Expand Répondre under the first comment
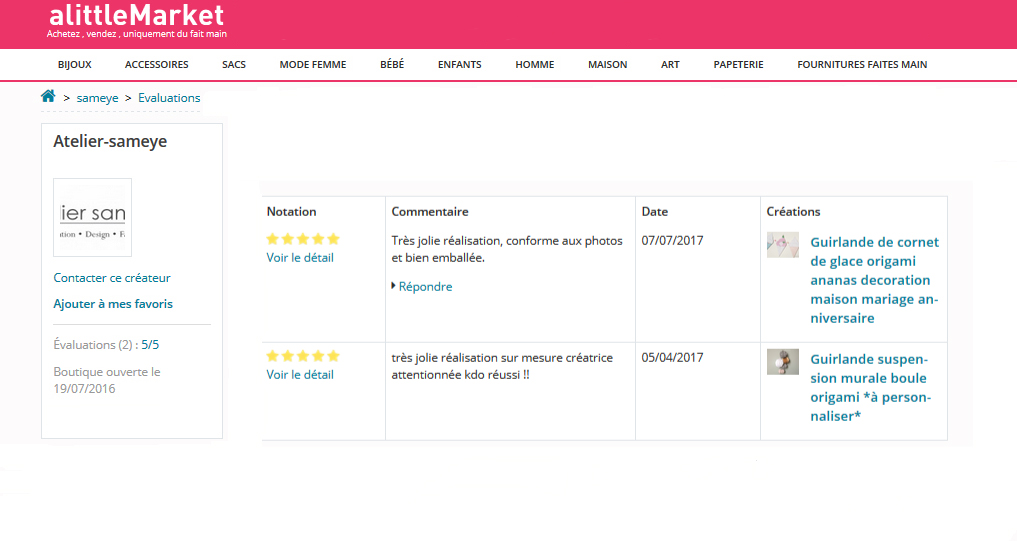 424,286
